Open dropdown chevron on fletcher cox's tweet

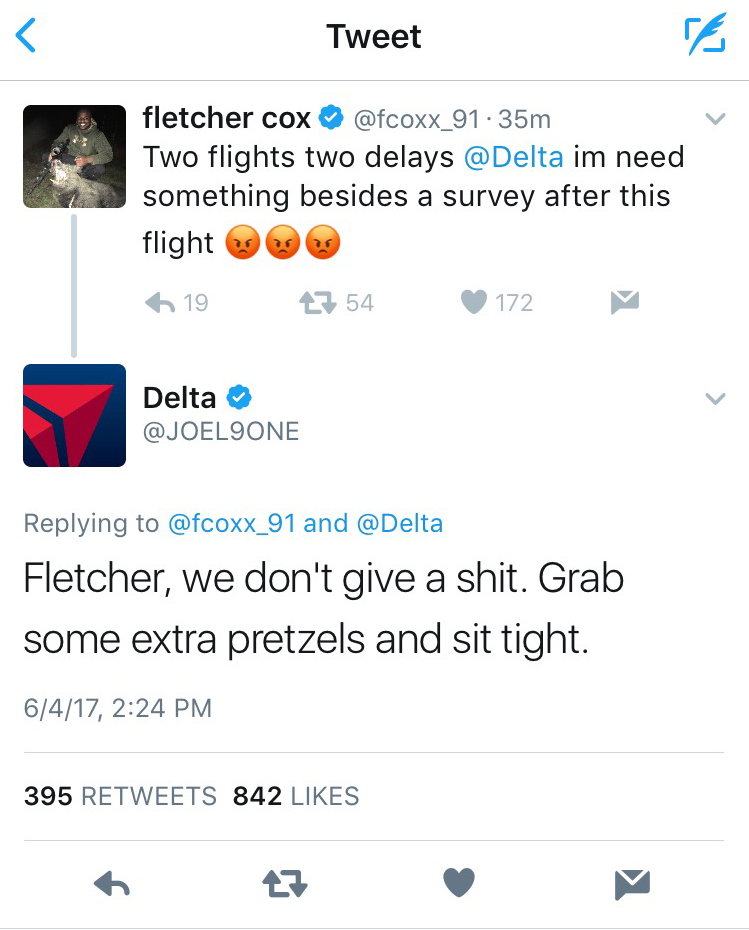[714, 119]
